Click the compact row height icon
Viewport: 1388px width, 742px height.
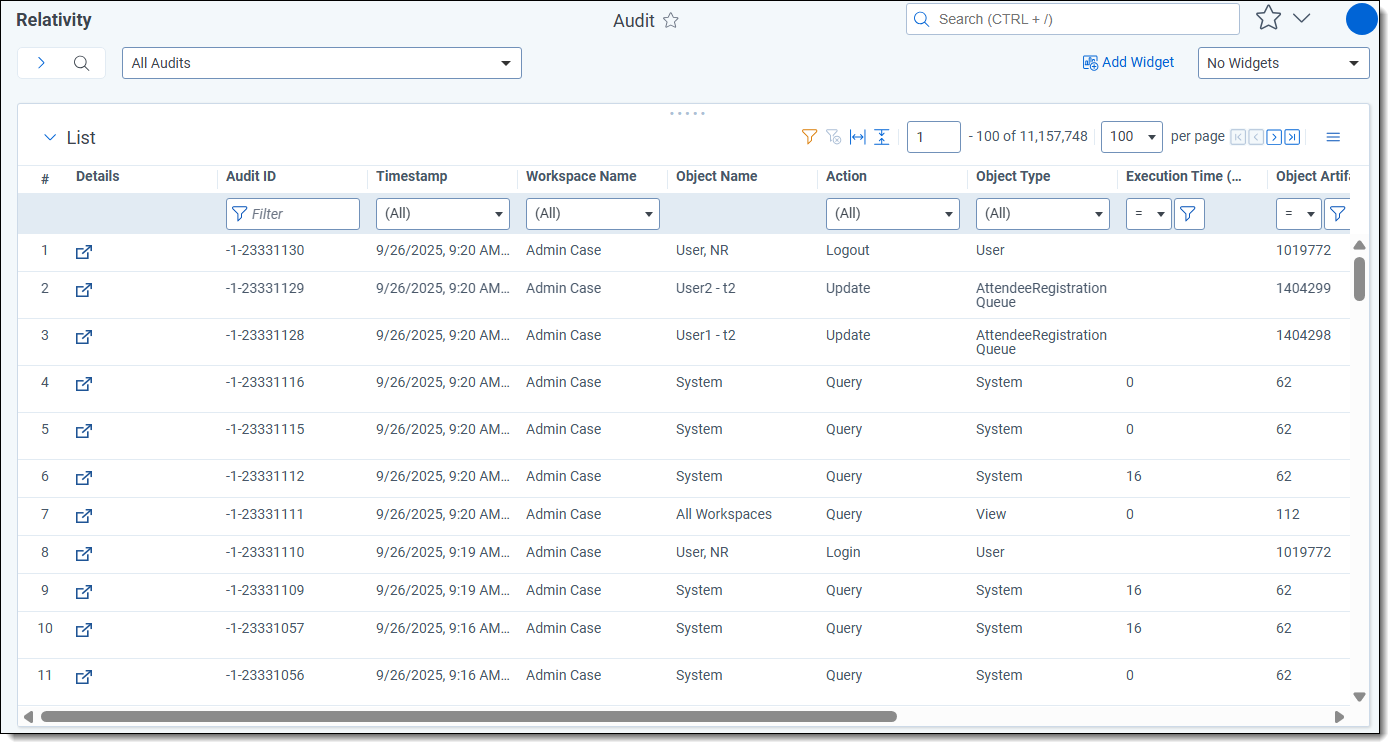881,137
